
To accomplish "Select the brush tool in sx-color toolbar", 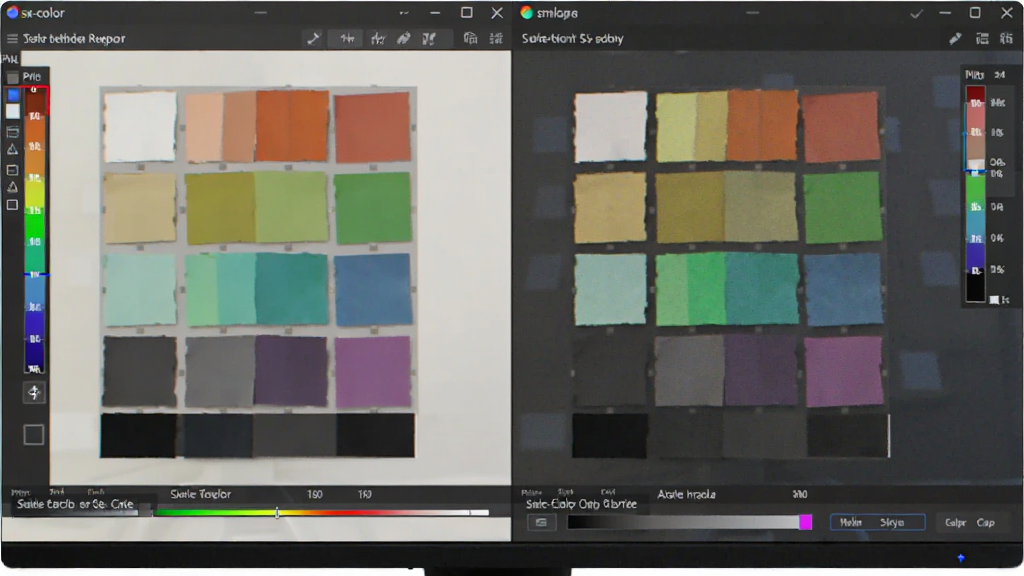I will pyautogui.click(x=404, y=39).
